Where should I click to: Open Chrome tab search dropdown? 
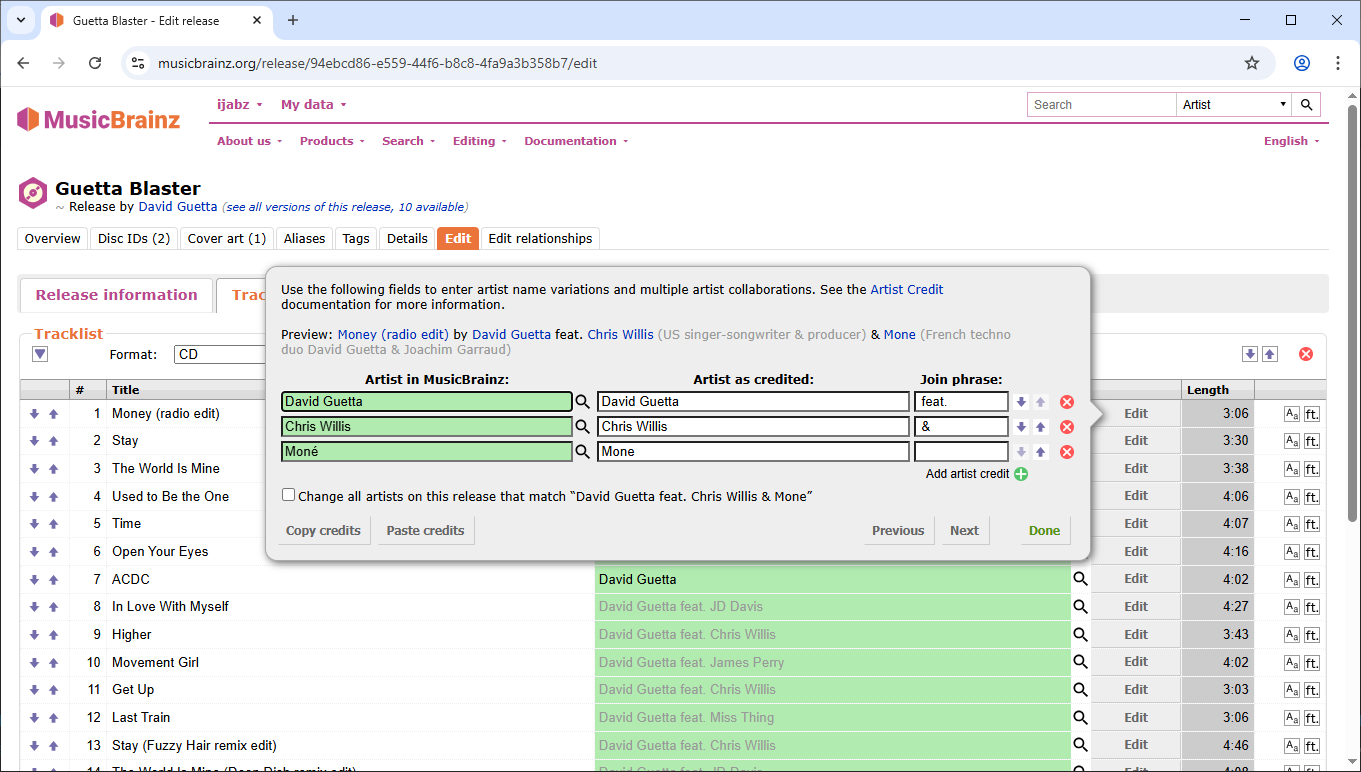[20, 20]
